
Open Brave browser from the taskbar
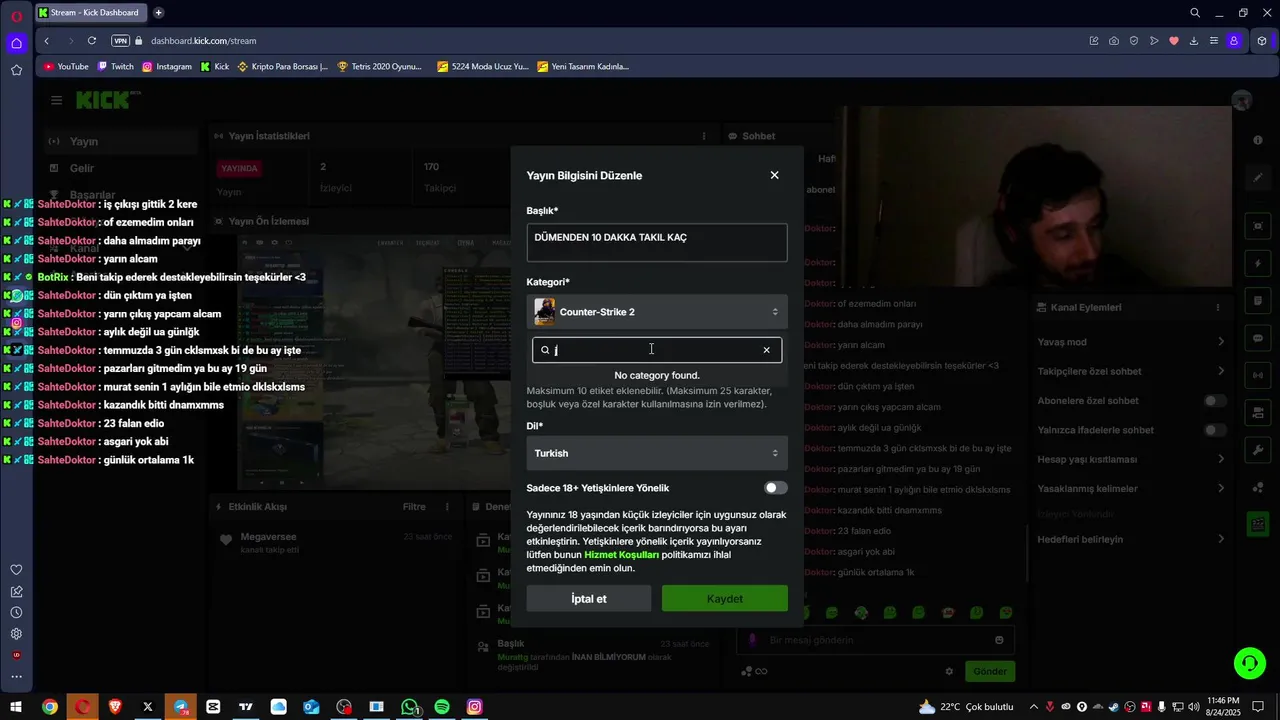click(115, 707)
